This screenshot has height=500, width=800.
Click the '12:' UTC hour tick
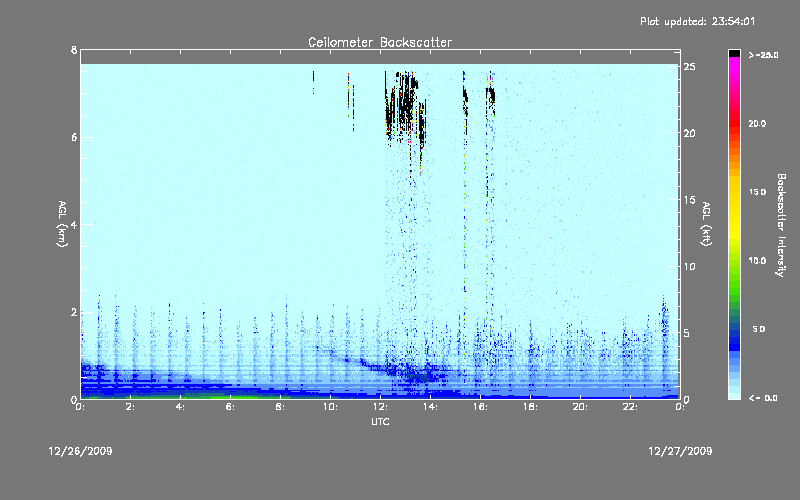[x=380, y=407]
